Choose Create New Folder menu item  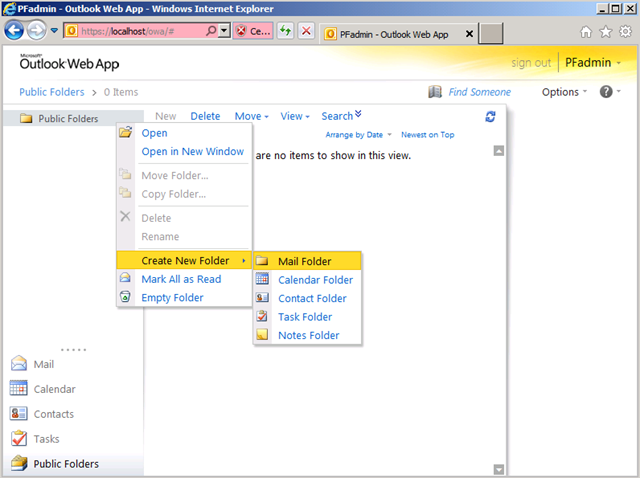[184, 260]
